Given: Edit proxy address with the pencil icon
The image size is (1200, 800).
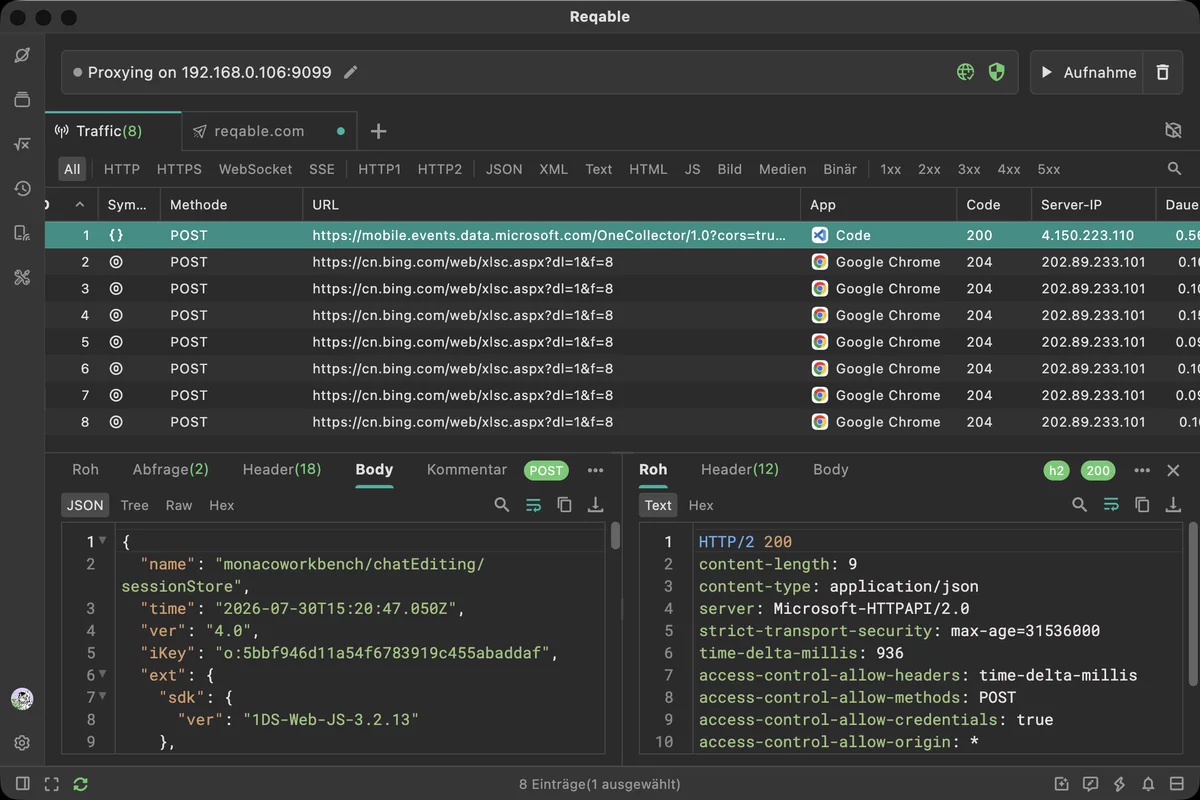Looking at the screenshot, I should [350, 72].
